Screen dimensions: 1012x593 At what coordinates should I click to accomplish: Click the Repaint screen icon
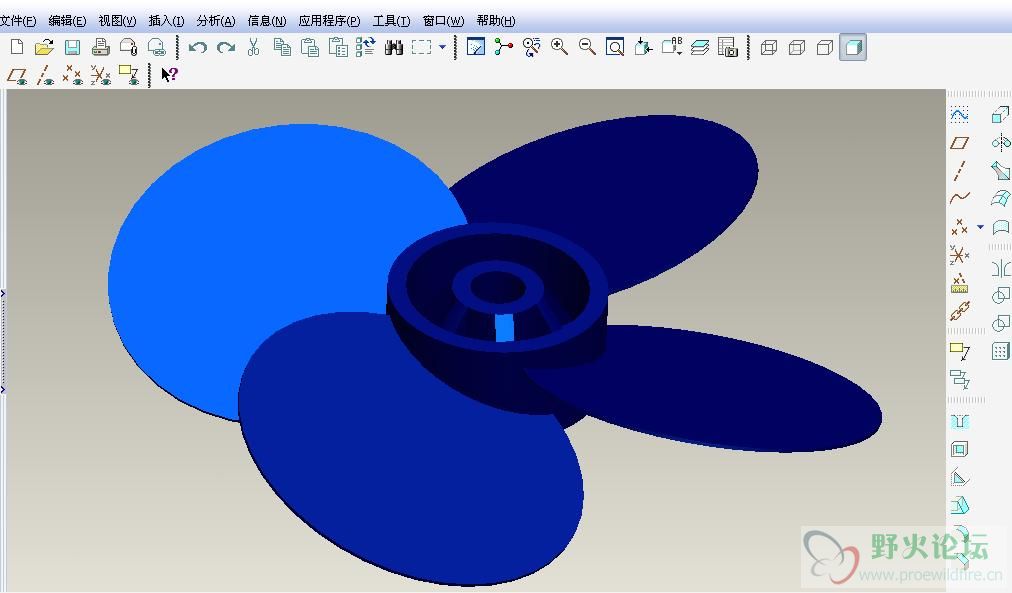tap(476, 47)
